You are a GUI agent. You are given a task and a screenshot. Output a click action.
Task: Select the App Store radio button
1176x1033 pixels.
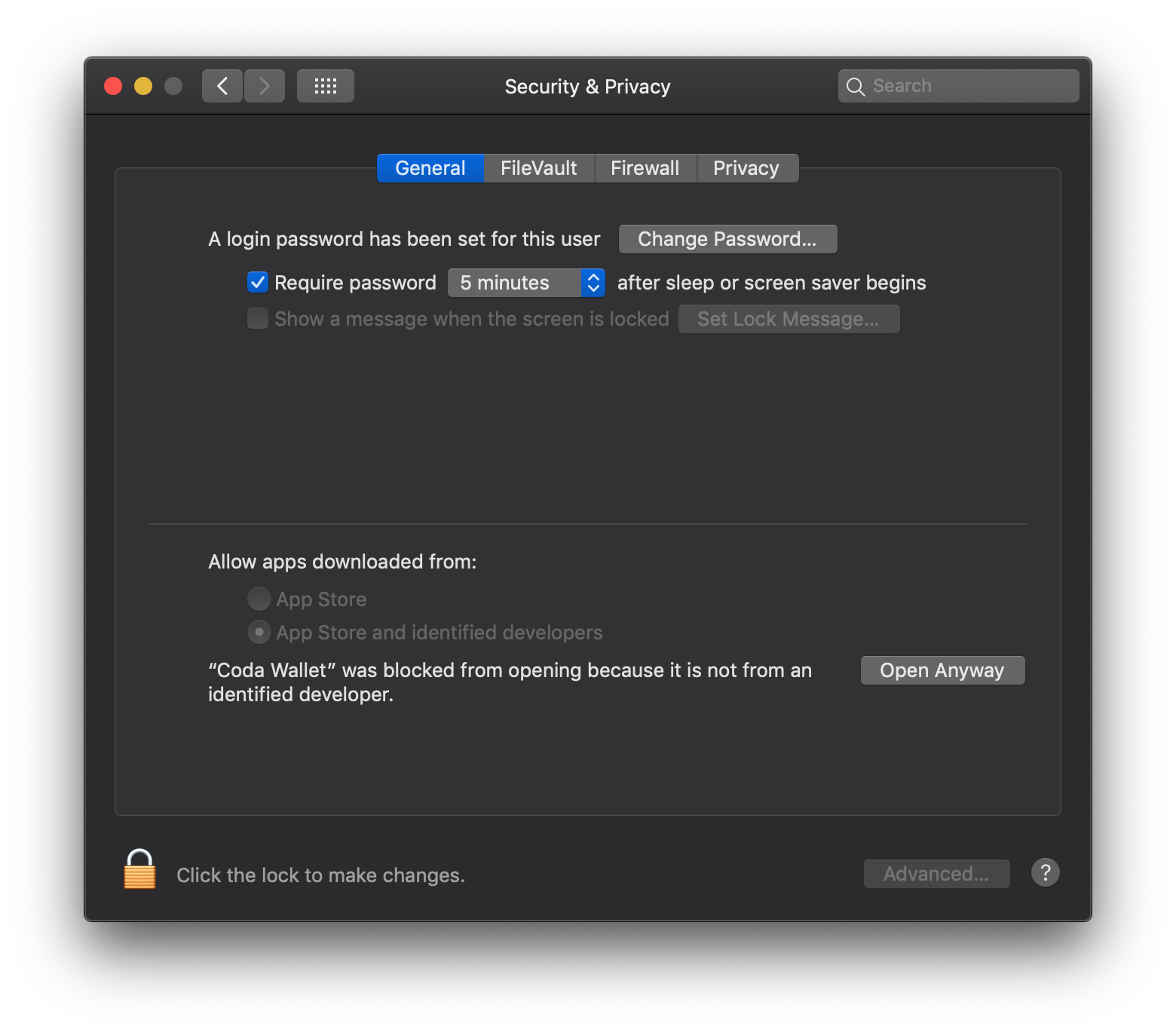(x=259, y=599)
